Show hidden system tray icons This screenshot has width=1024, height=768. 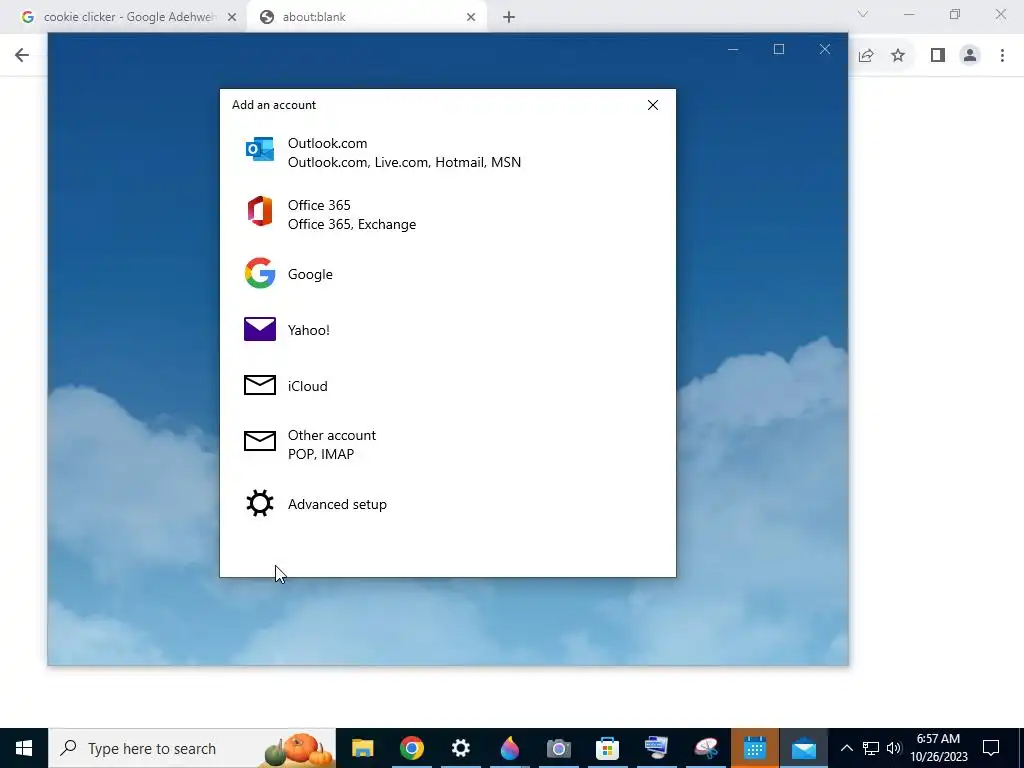point(846,748)
